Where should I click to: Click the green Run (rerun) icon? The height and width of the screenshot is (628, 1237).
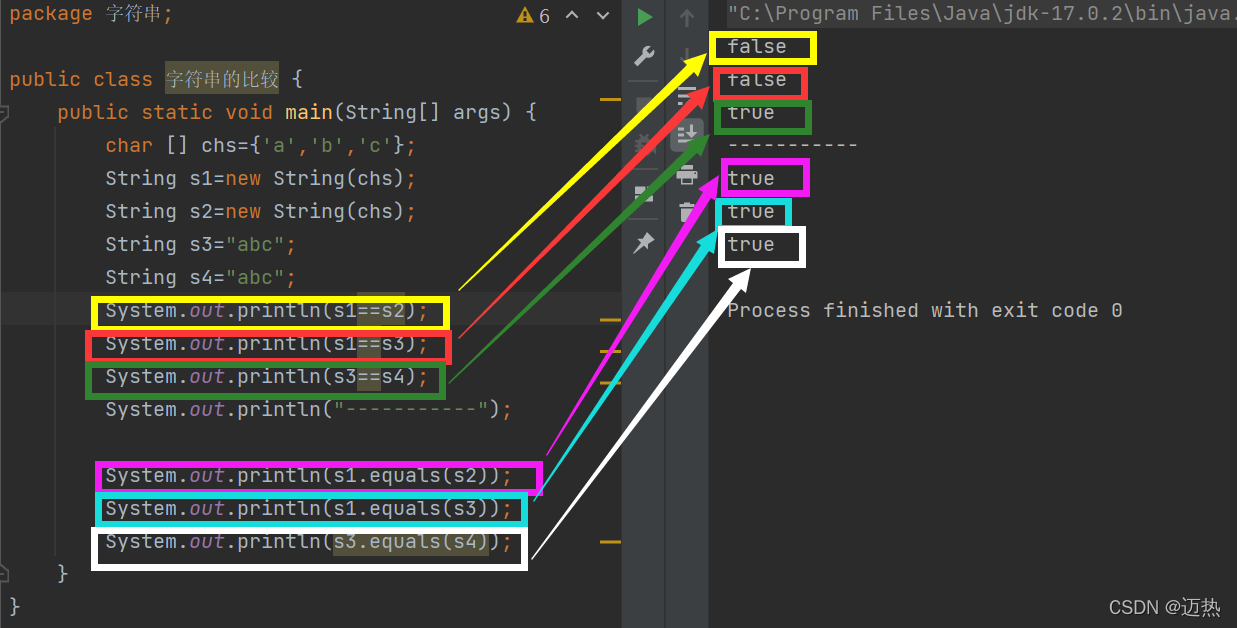click(x=644, y=17)
